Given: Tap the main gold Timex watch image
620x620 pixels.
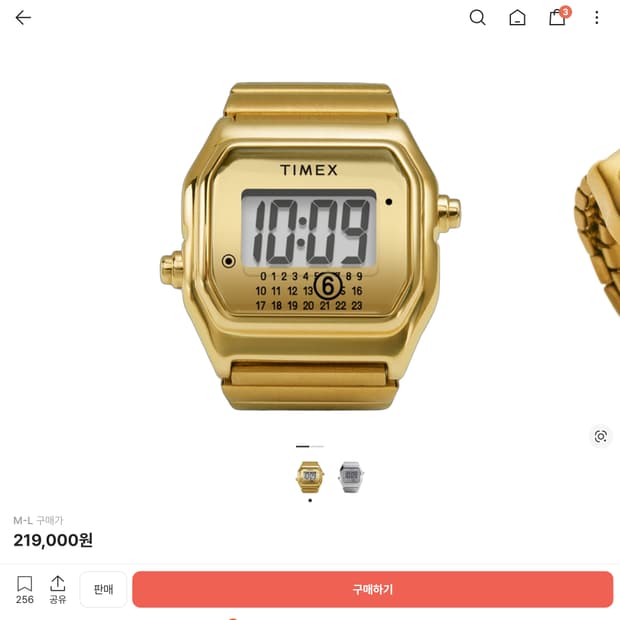Looking at the screenshot, I should click(310, 246).
